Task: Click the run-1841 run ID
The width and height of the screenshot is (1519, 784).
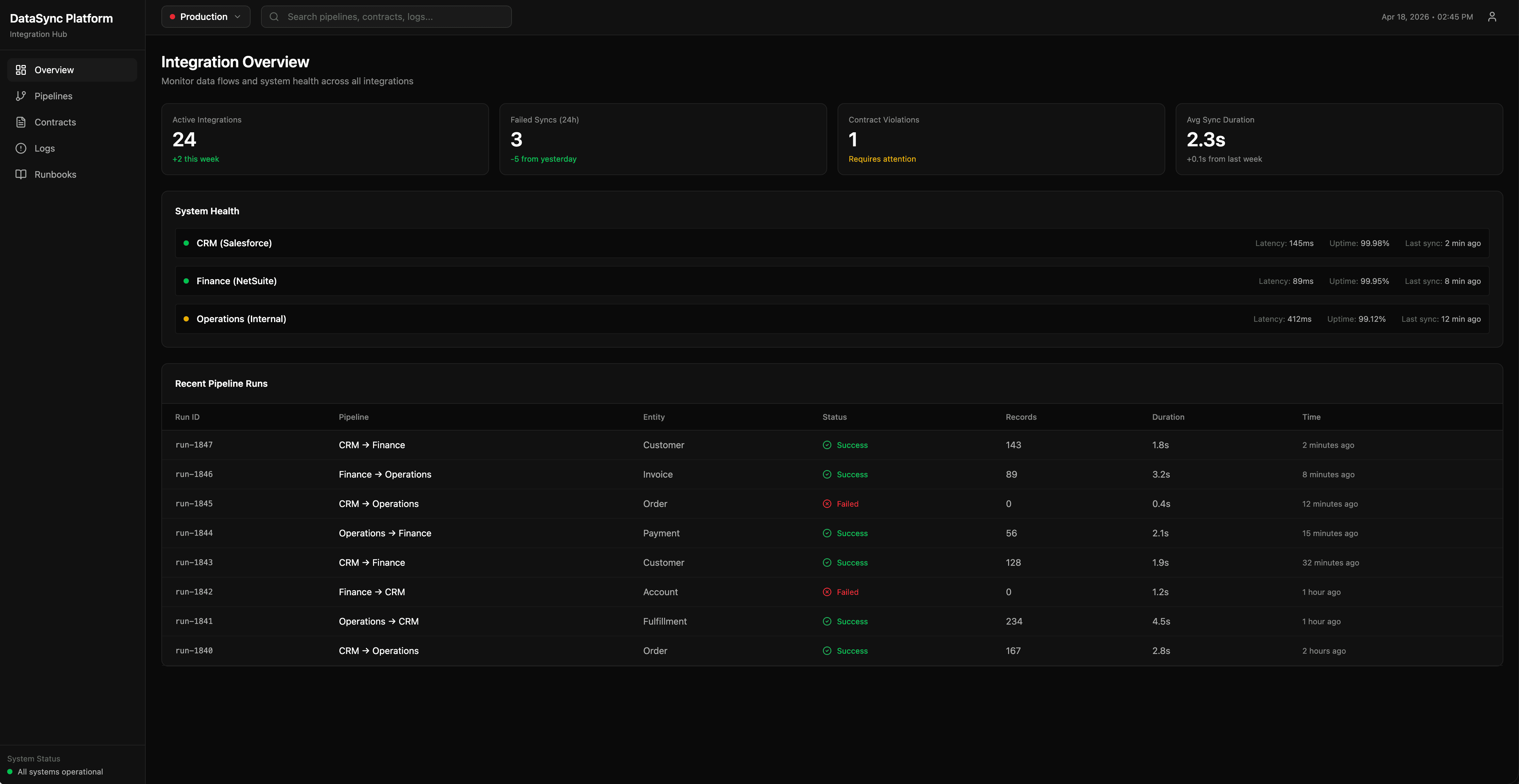Action: click(x=194, y=621)
